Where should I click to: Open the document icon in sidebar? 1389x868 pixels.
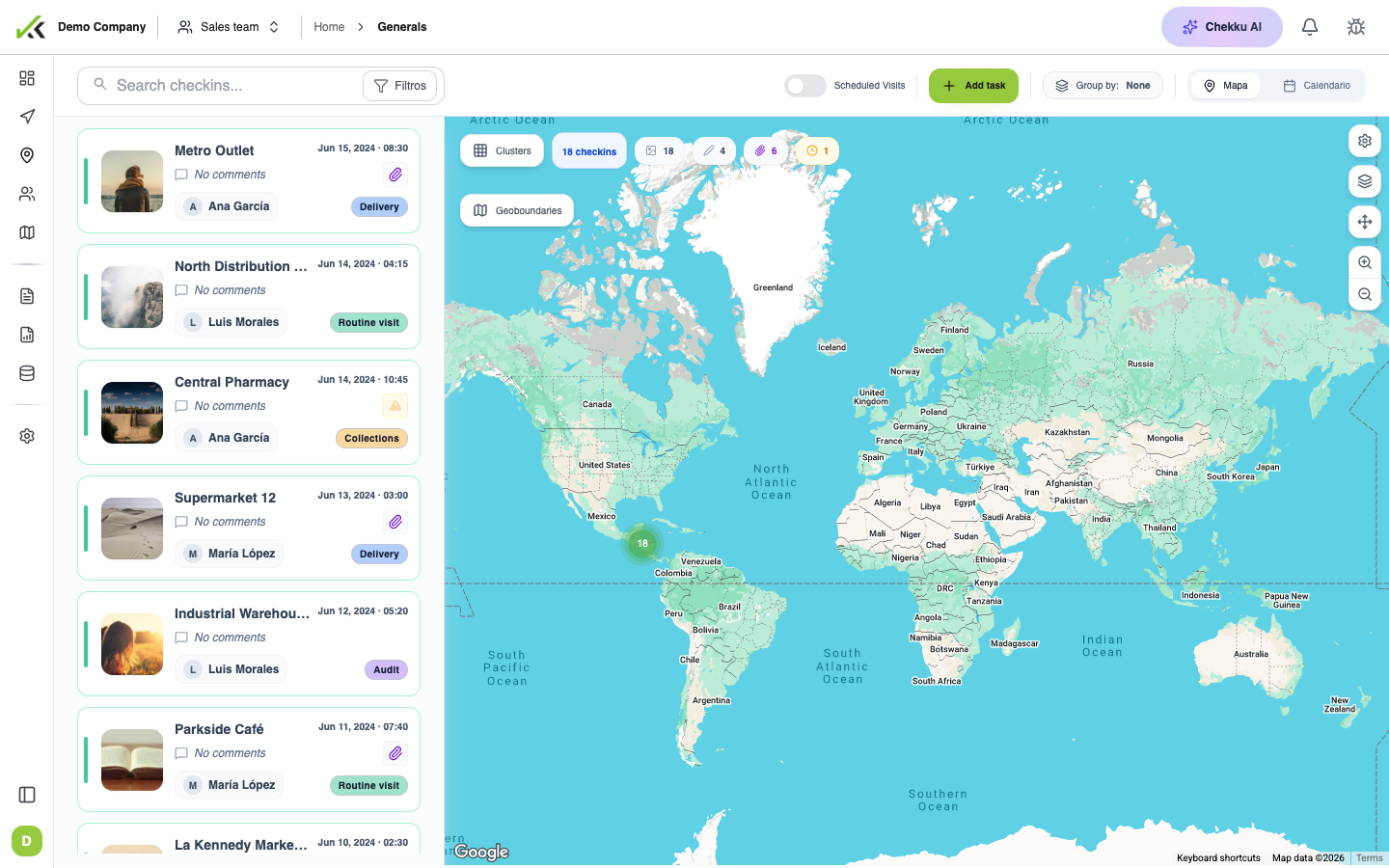point(27,296)
